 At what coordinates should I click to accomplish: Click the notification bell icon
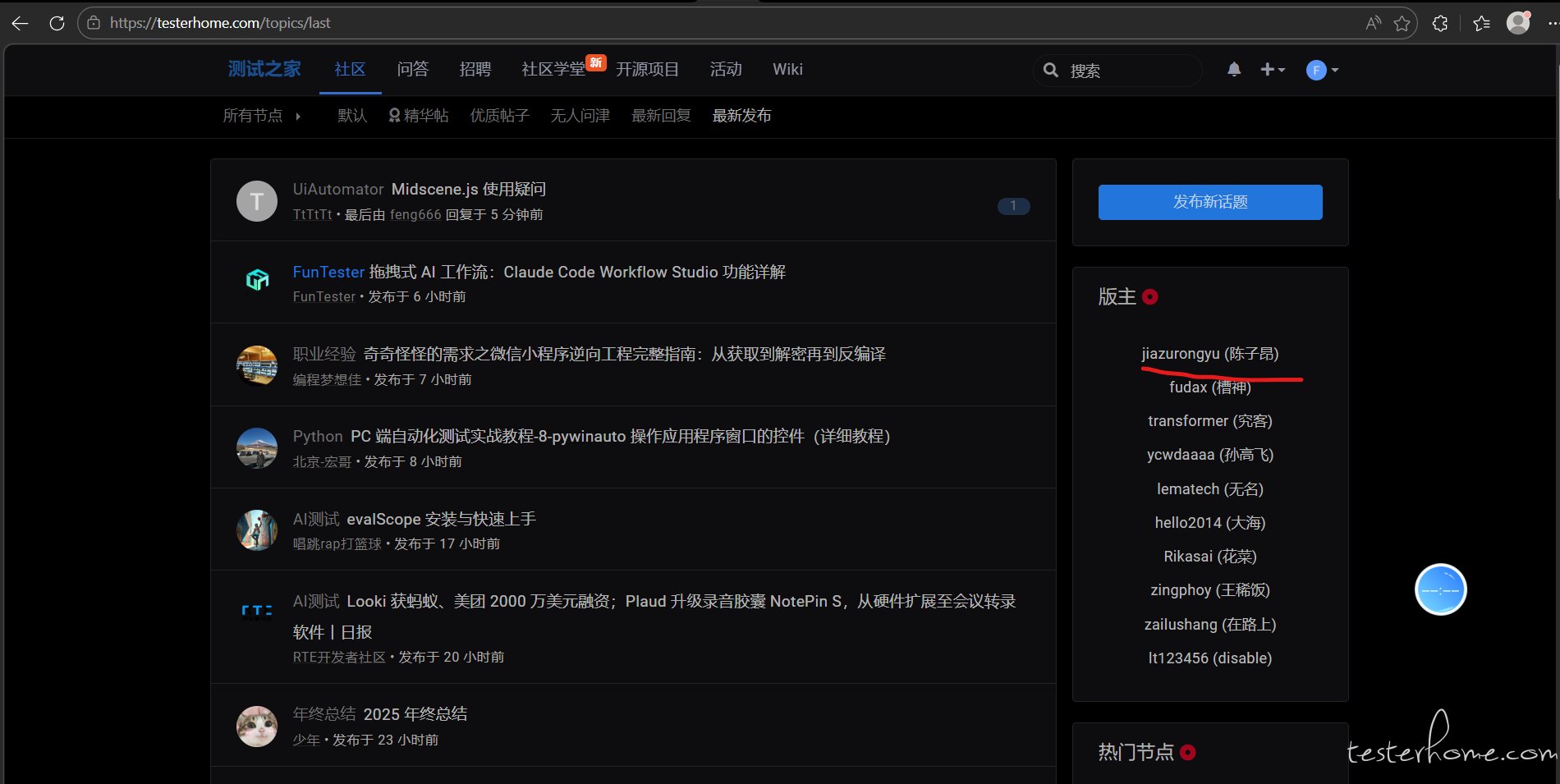point(1233,70)
